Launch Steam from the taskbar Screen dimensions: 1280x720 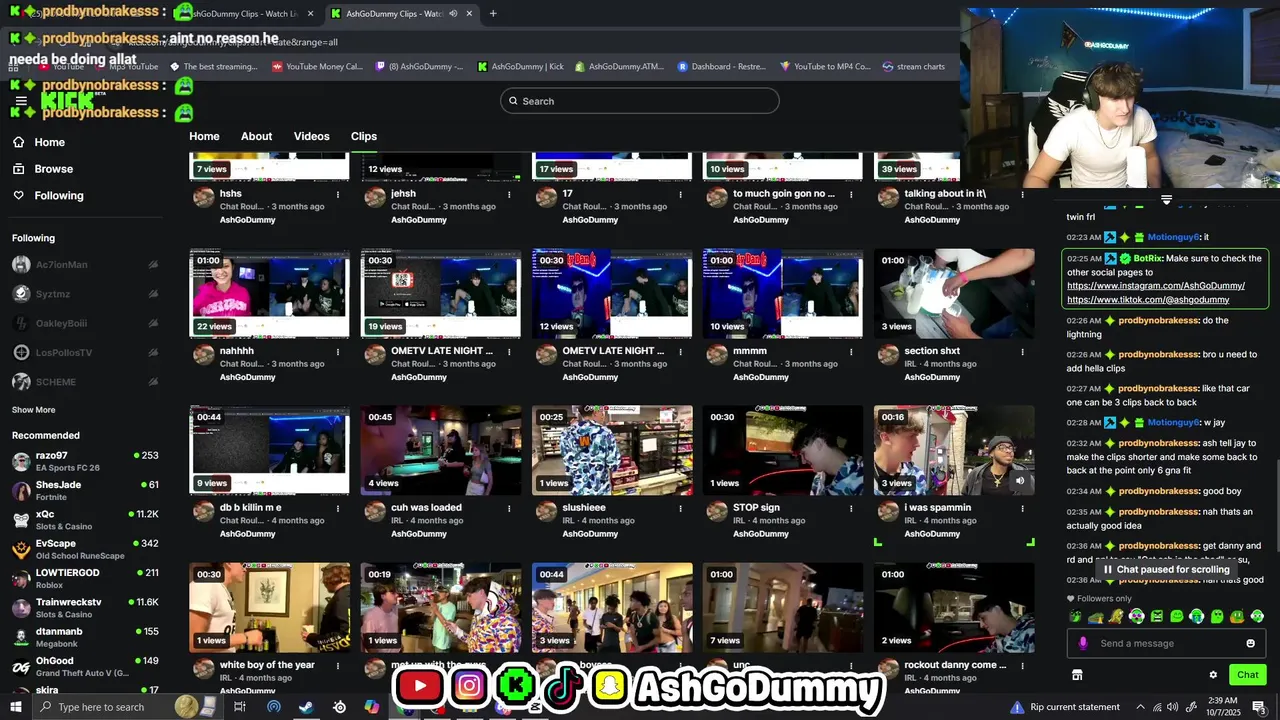point(306,707)
